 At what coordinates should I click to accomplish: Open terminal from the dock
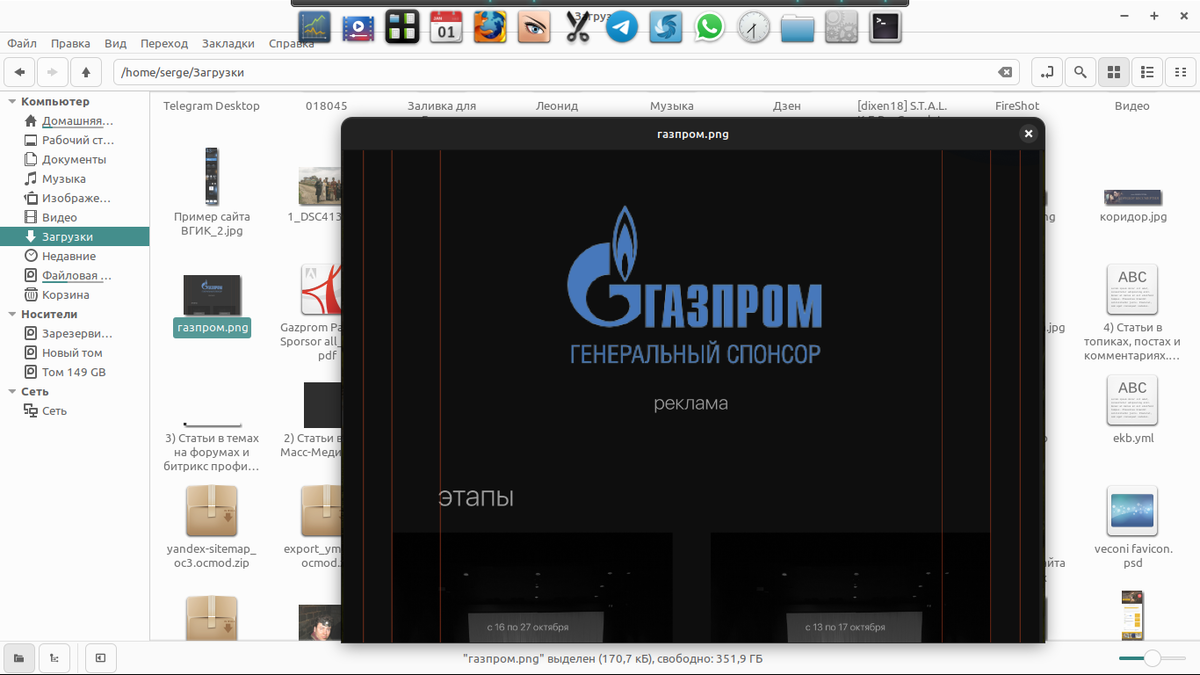click(886, 27)
